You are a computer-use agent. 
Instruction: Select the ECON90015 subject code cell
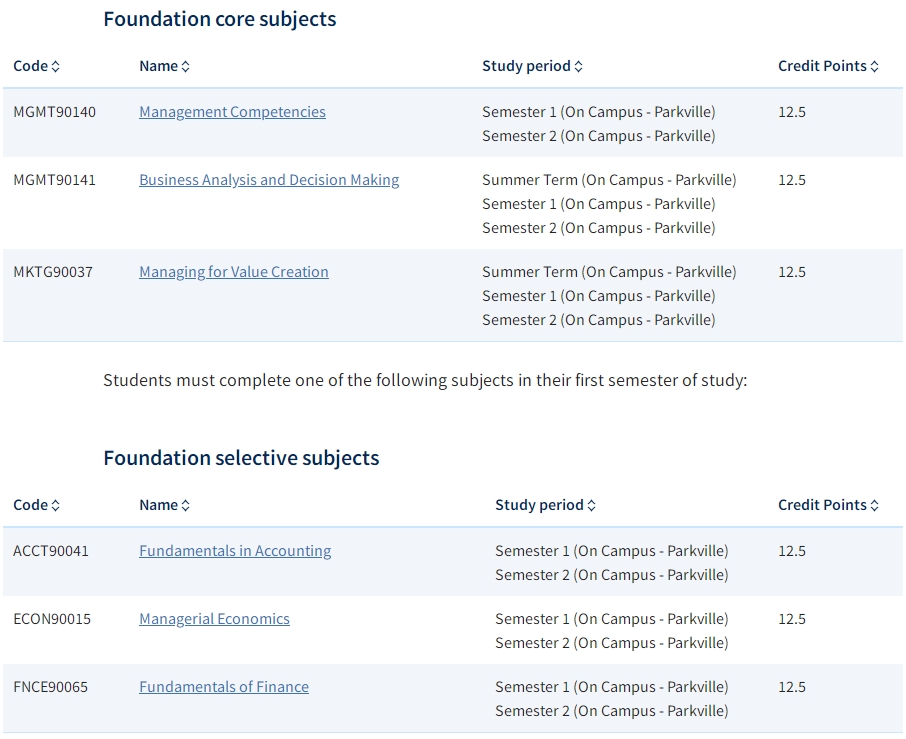(52, 619)
